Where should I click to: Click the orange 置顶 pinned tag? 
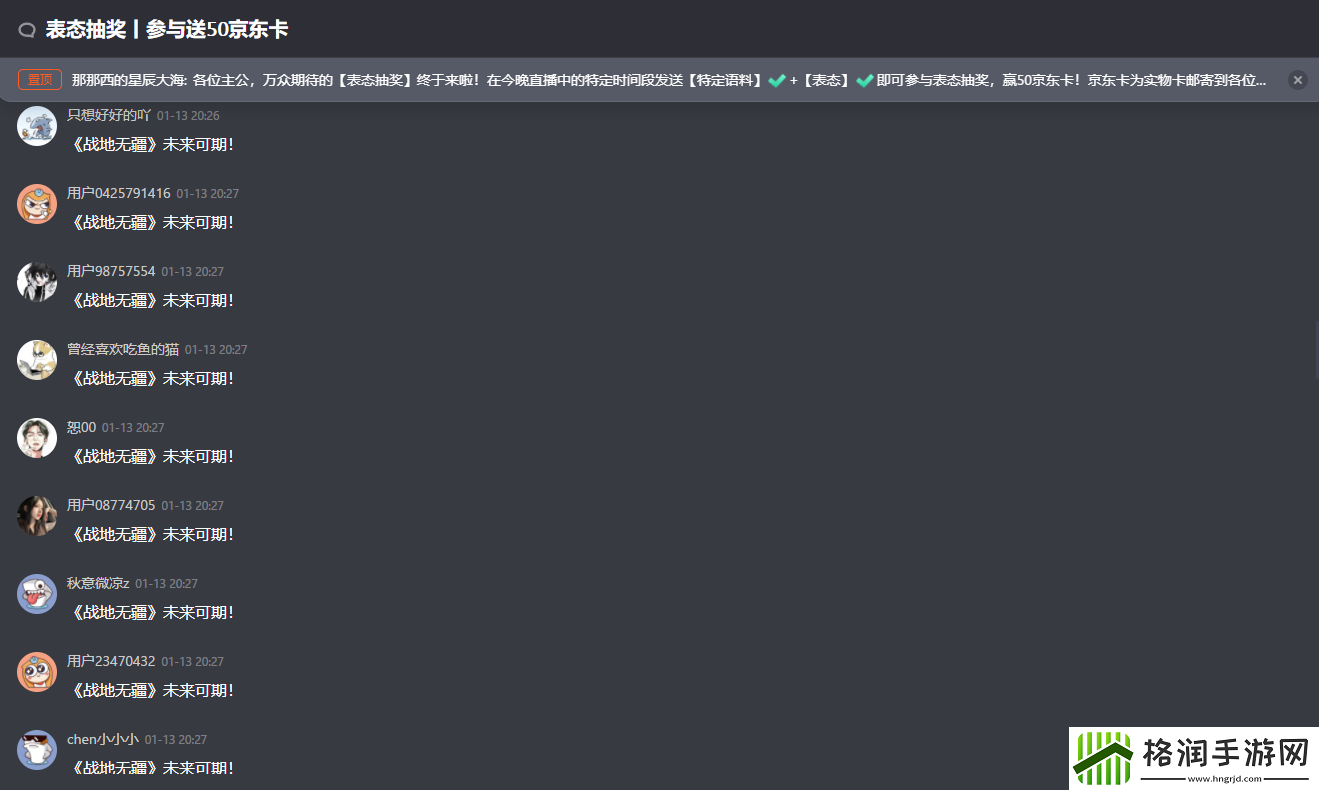tap(40, 80)
